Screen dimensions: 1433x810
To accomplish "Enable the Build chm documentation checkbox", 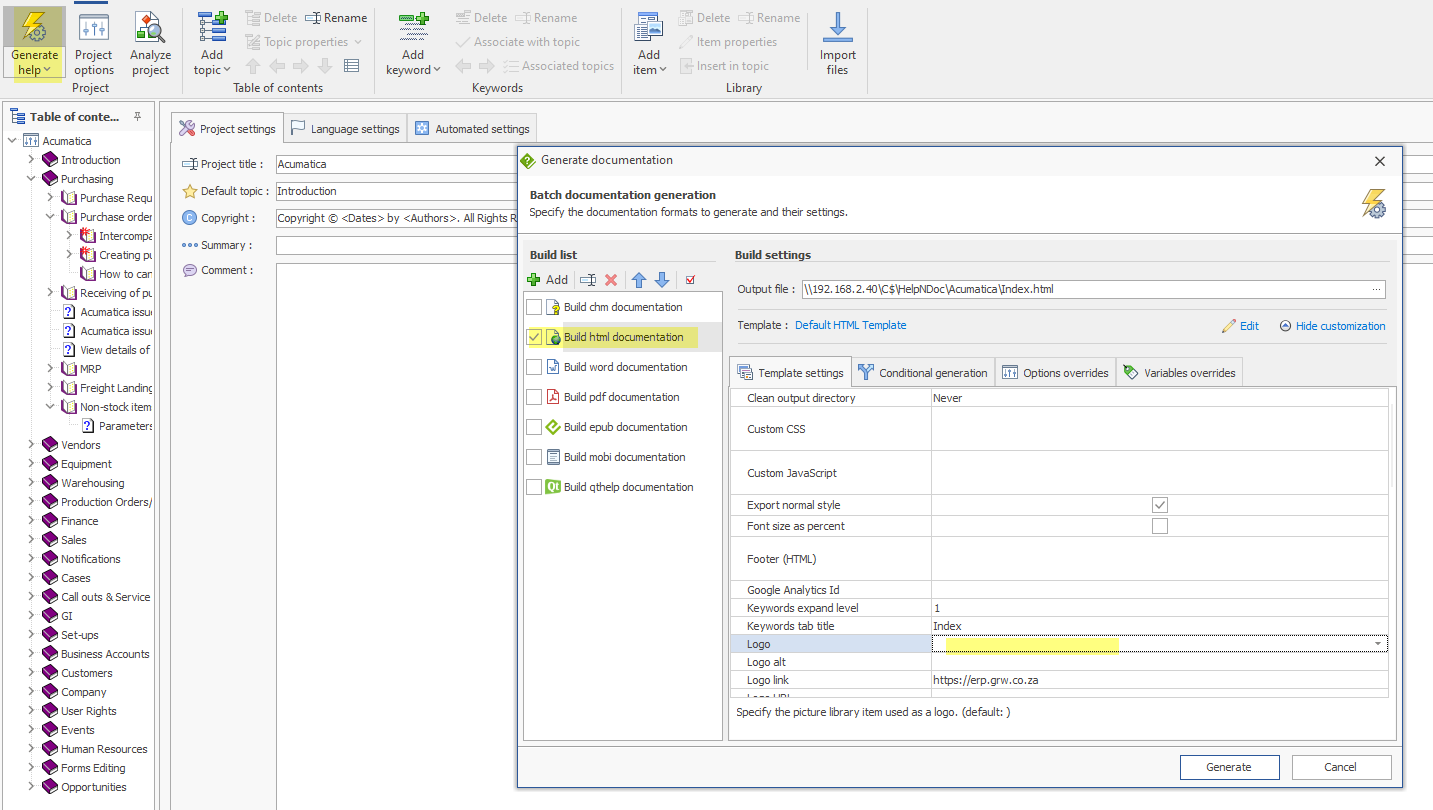I will click(534, 307).
